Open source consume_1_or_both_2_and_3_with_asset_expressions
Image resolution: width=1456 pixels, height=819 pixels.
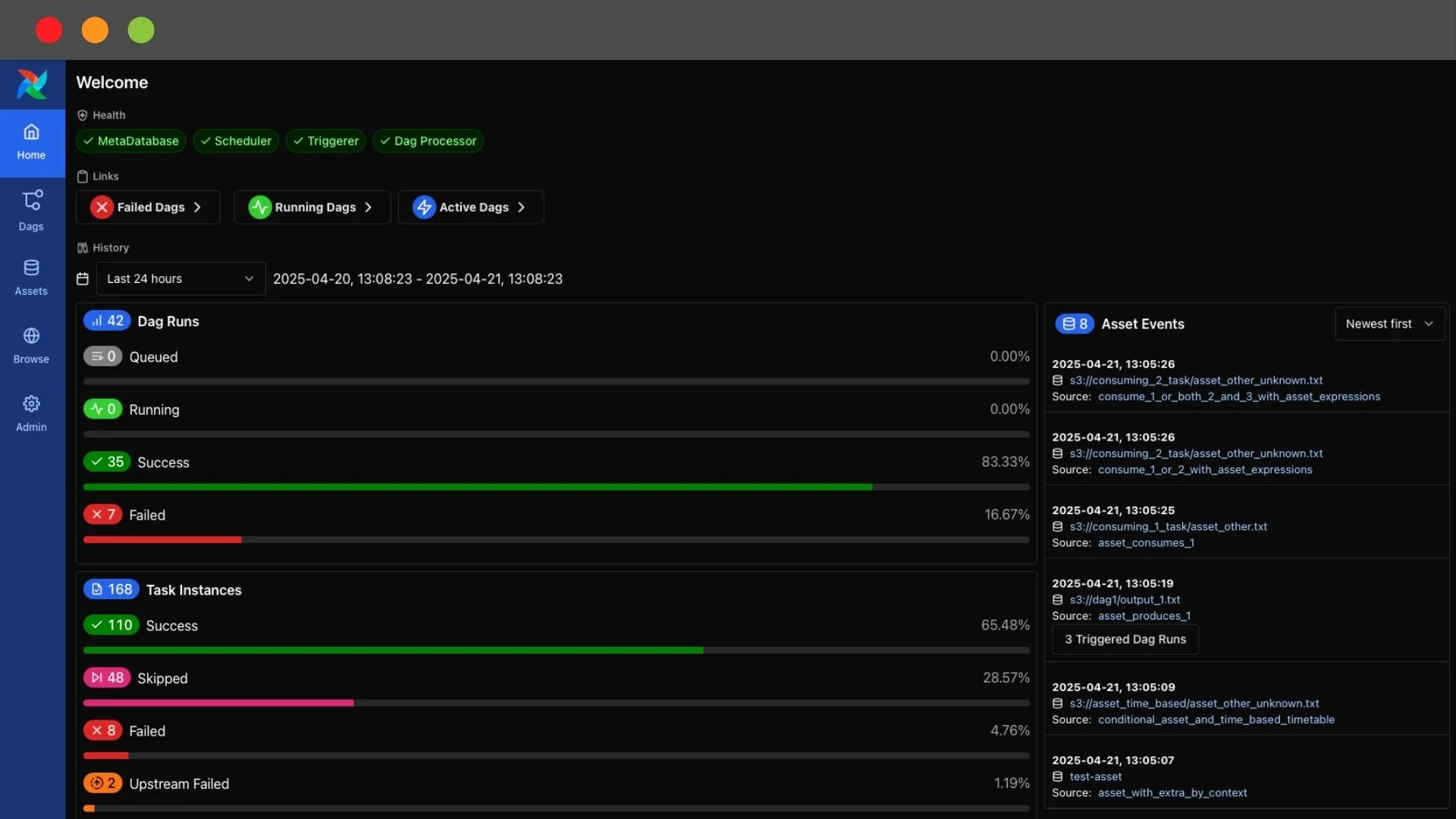[x=1239, y=397]
